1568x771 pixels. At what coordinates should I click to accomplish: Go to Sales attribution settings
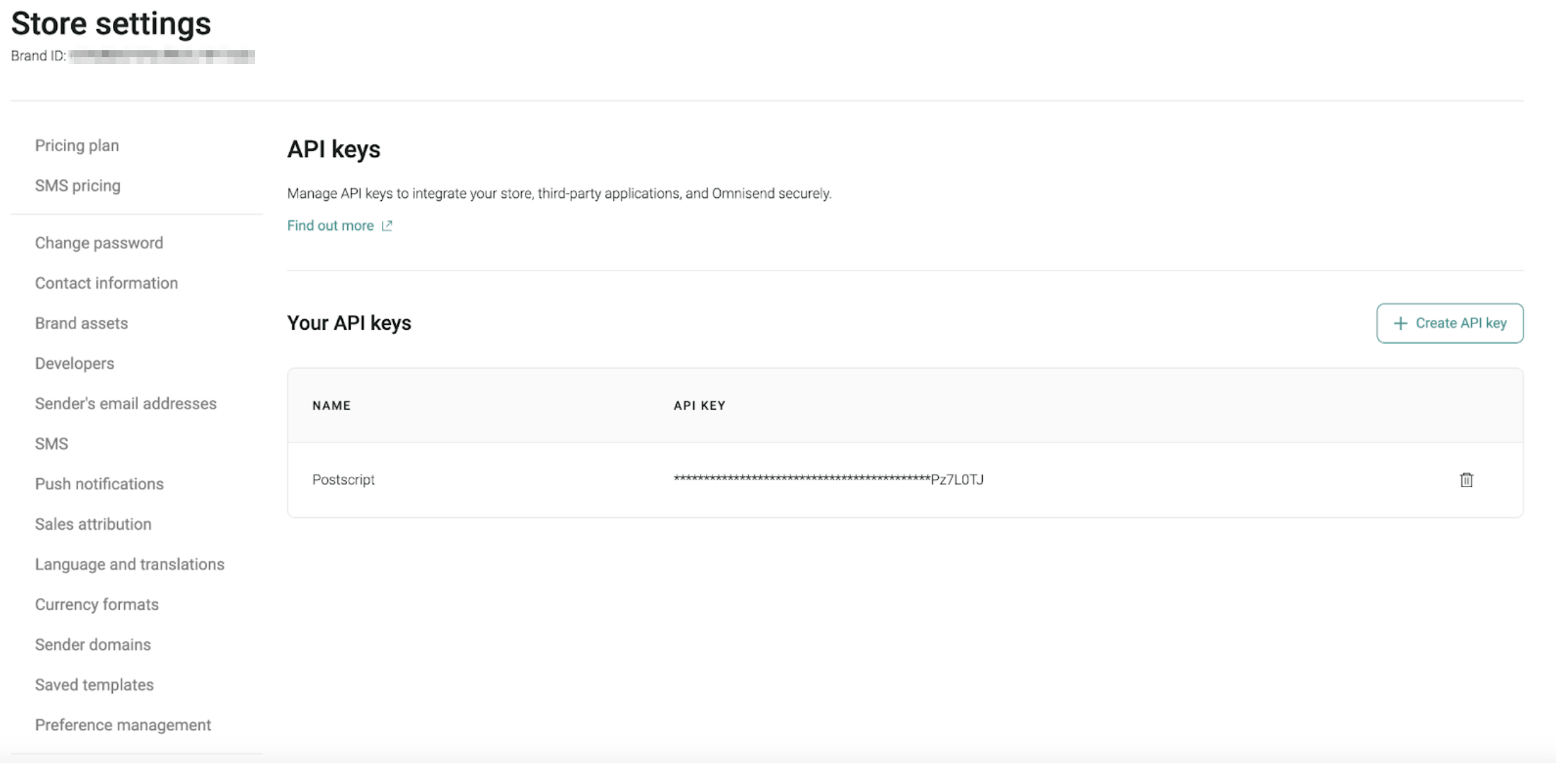tap(93, 524)
